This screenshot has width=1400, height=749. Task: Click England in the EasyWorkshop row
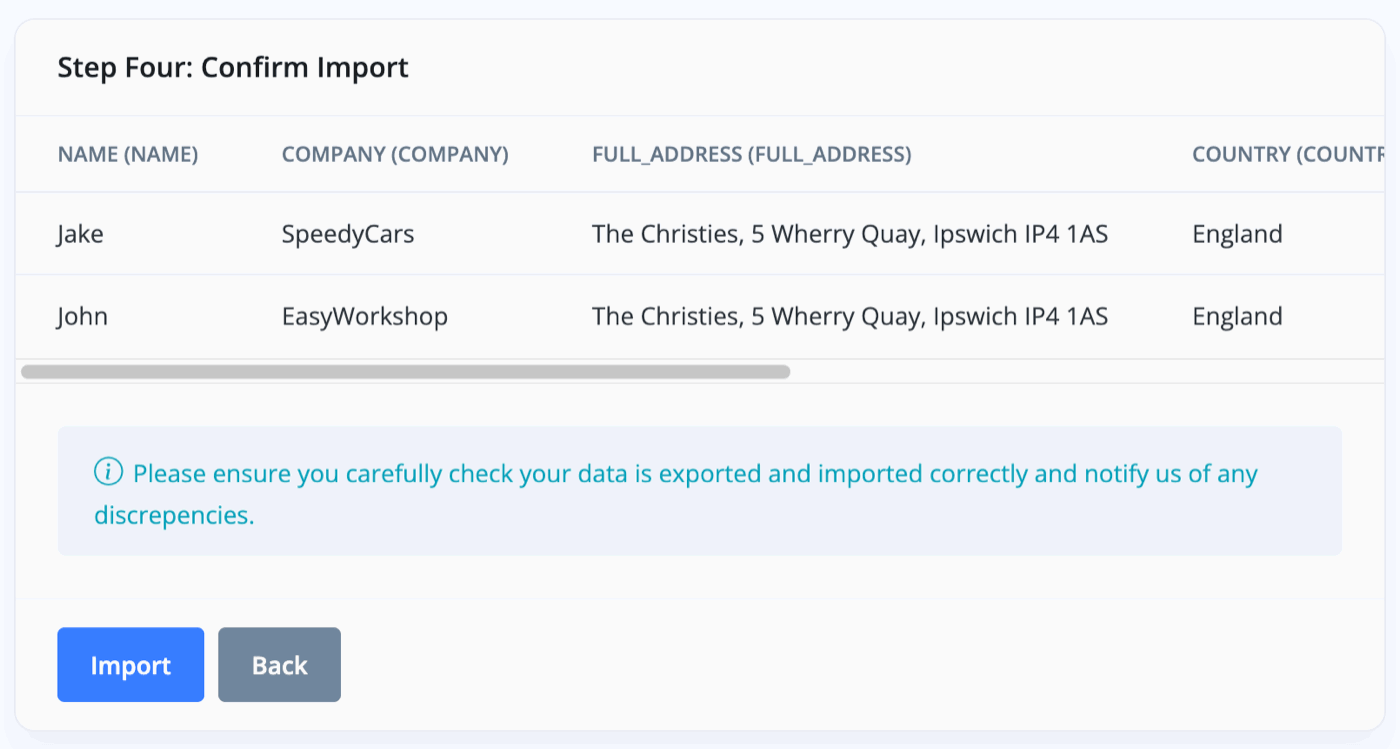(x=1237, y=317)
